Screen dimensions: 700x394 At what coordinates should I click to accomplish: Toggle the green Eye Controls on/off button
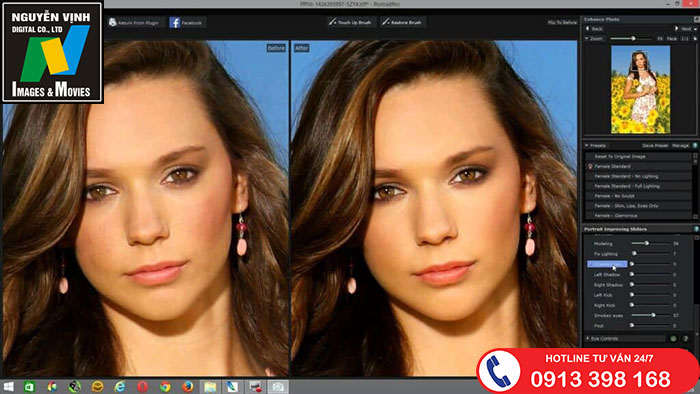[673, 339]
